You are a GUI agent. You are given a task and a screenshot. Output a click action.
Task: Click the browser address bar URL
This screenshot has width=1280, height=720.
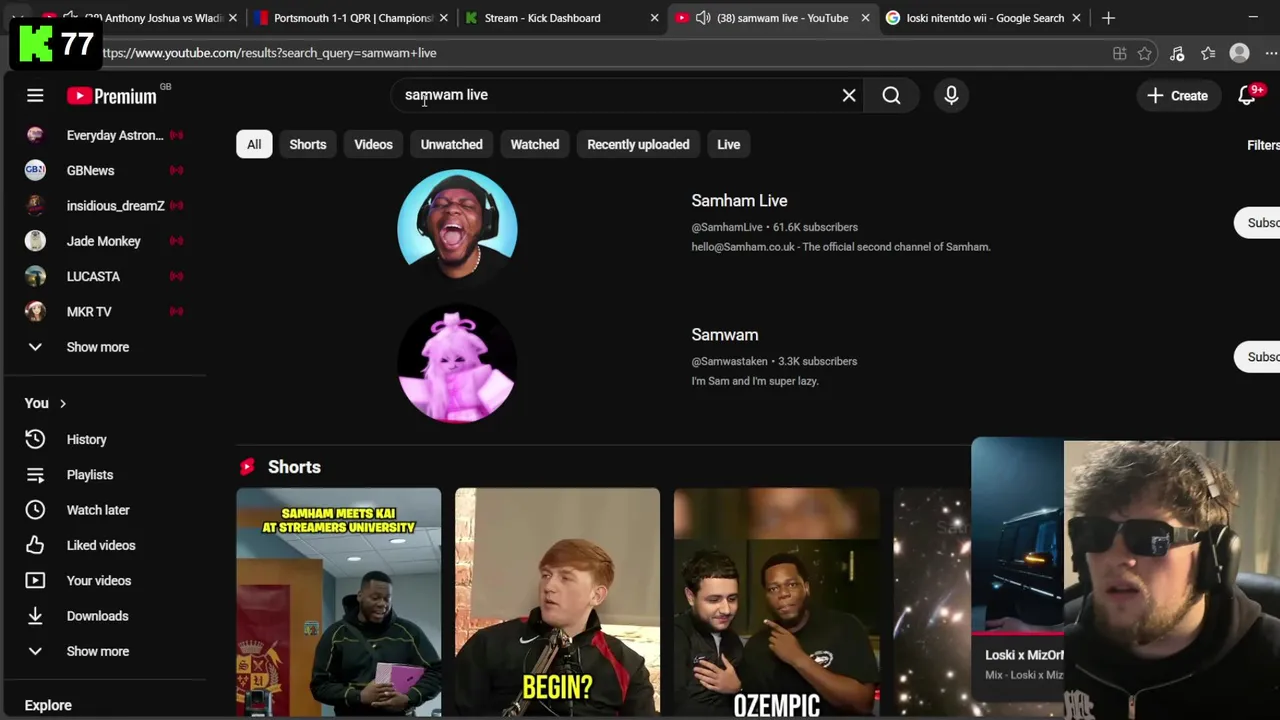tap(268, 53)
